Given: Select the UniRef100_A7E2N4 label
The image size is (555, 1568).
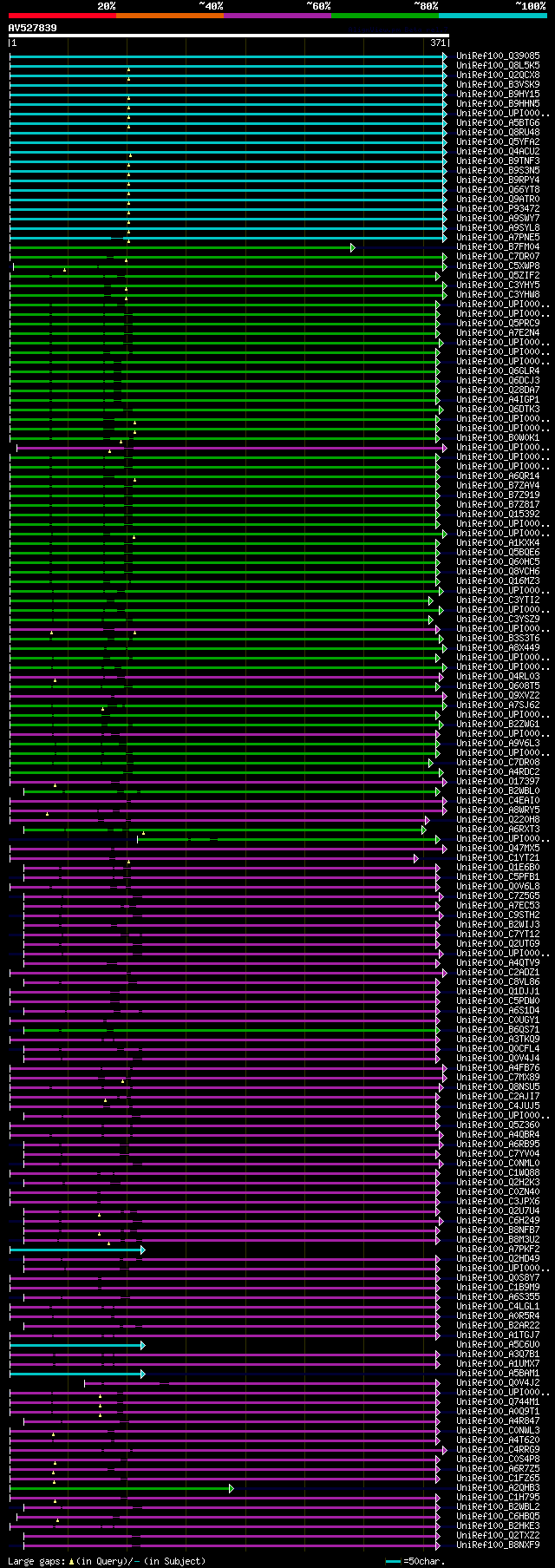Looking at the screenshot, I should click(x=498, y=332).
